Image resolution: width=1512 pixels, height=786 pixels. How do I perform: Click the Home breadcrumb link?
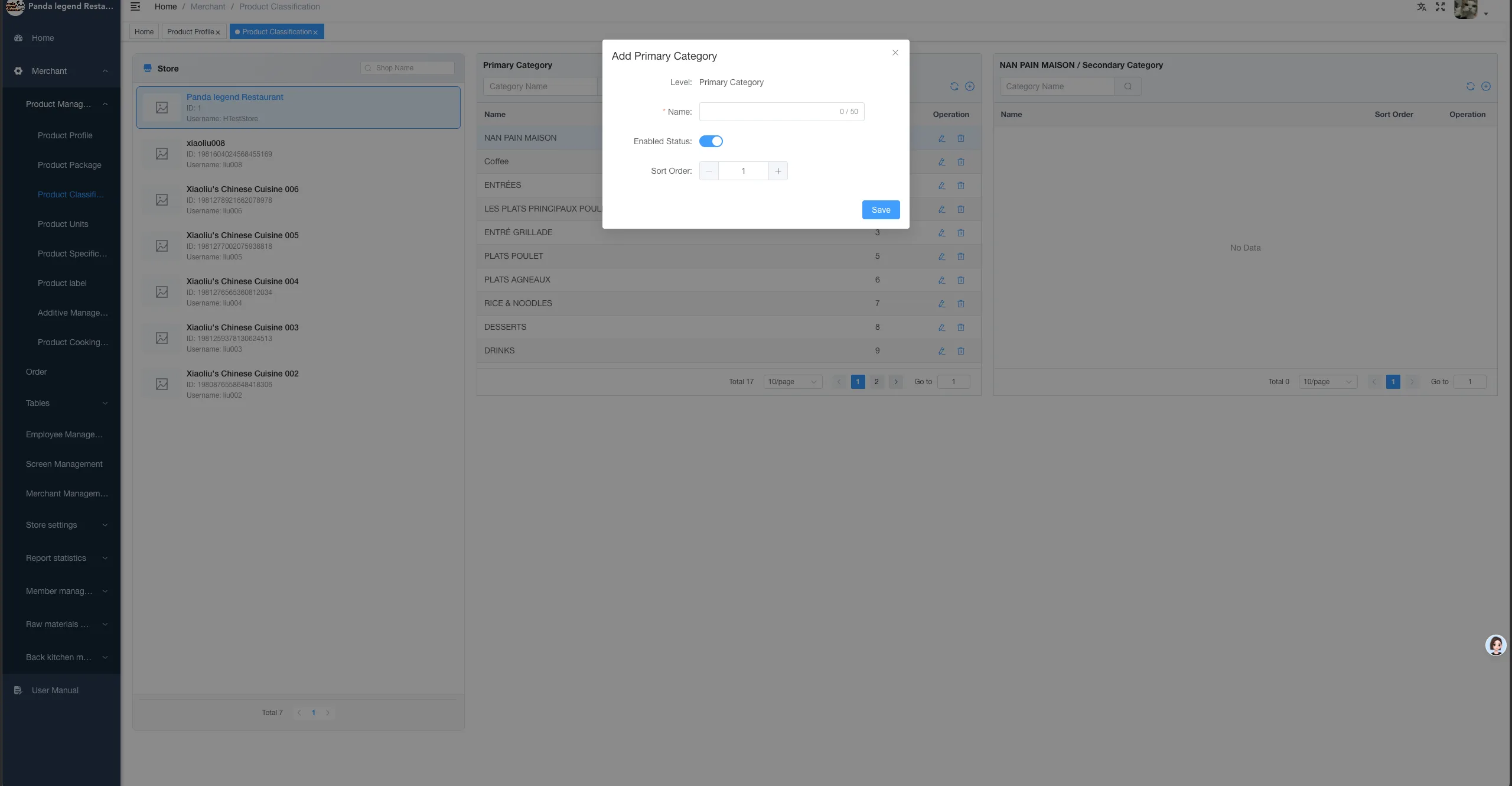click(165, 7)
